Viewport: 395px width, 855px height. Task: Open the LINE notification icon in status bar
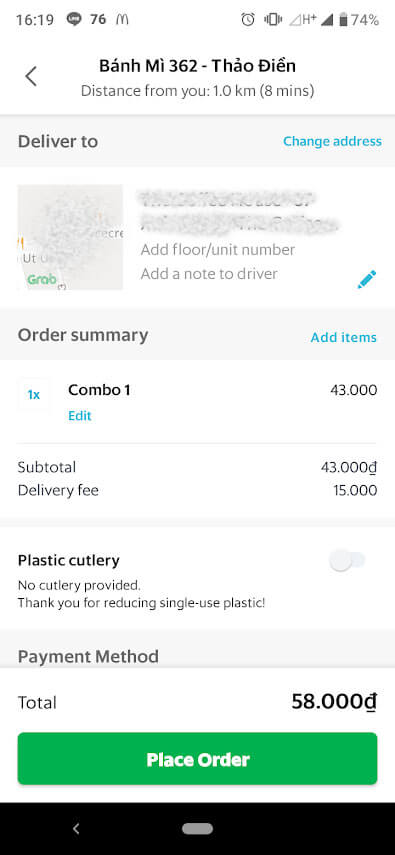(74, 20)
